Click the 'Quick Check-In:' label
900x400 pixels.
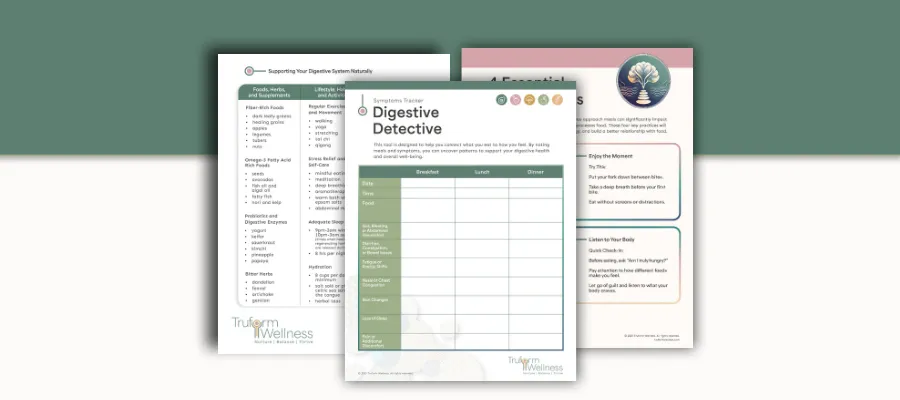[x=604, y=250]
